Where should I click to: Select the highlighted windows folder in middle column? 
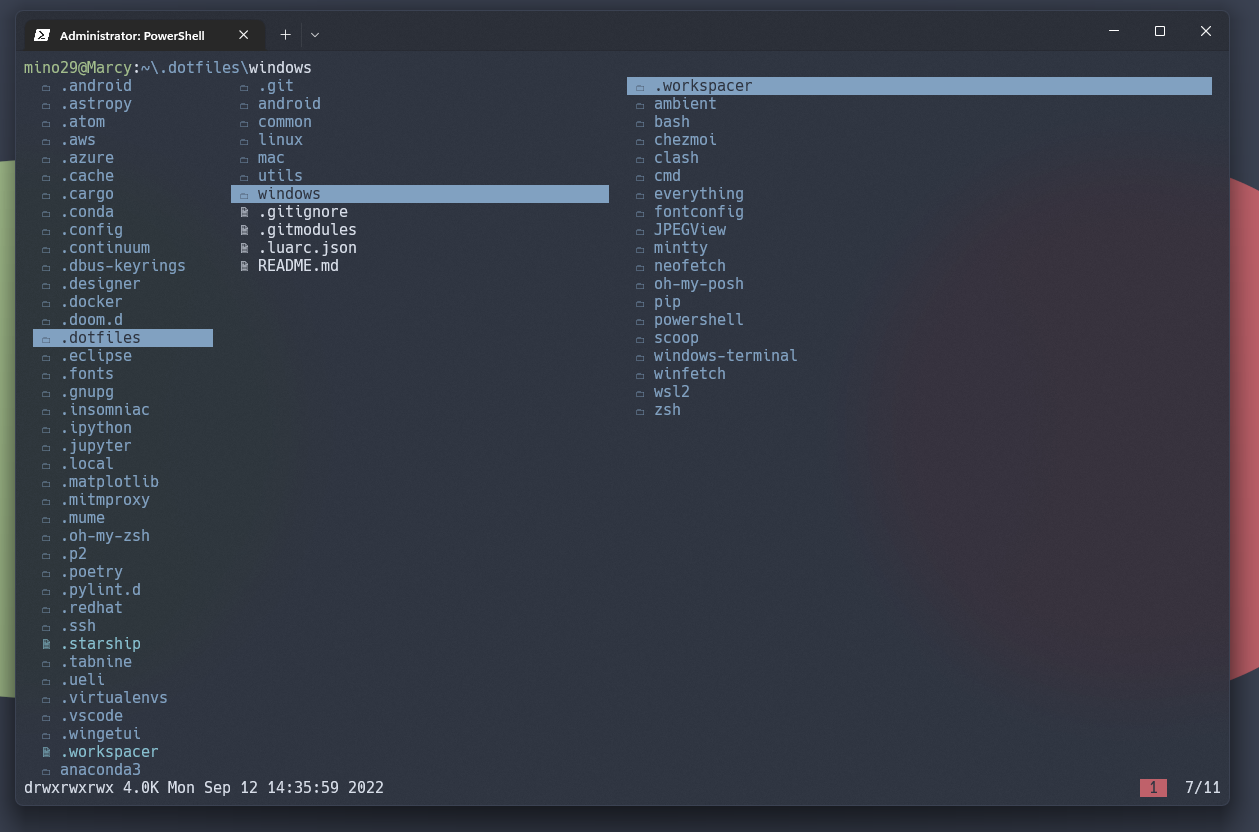pyautogui.click(x=420, y=194)
